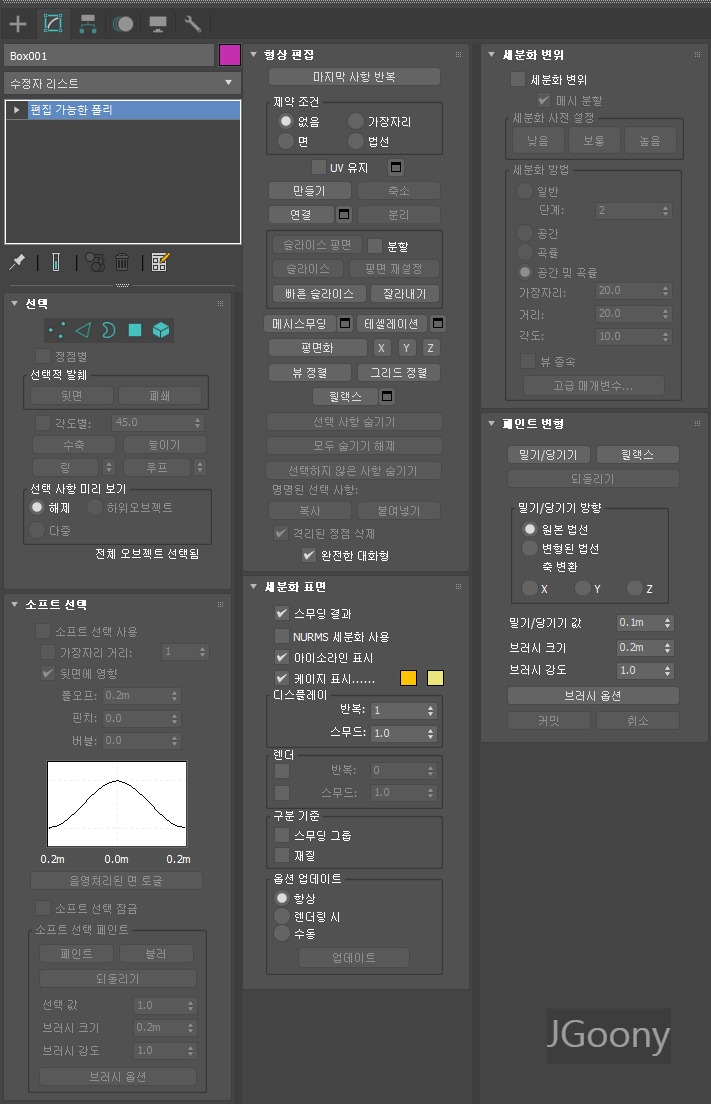
Task: Toggle 완전한 대화형 checkbox
Action: point(308,556)
